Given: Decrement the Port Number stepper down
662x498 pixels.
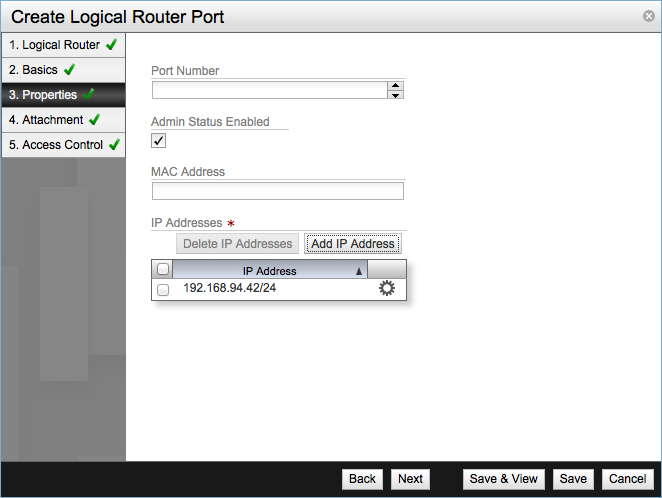Looking at the screenshot, I should [x=396, y=95].
